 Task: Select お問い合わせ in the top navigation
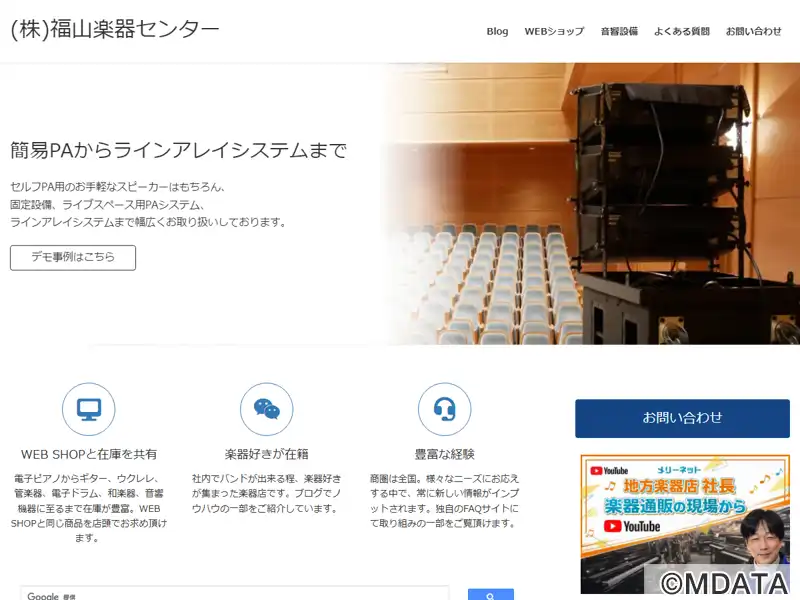[753, 31]
